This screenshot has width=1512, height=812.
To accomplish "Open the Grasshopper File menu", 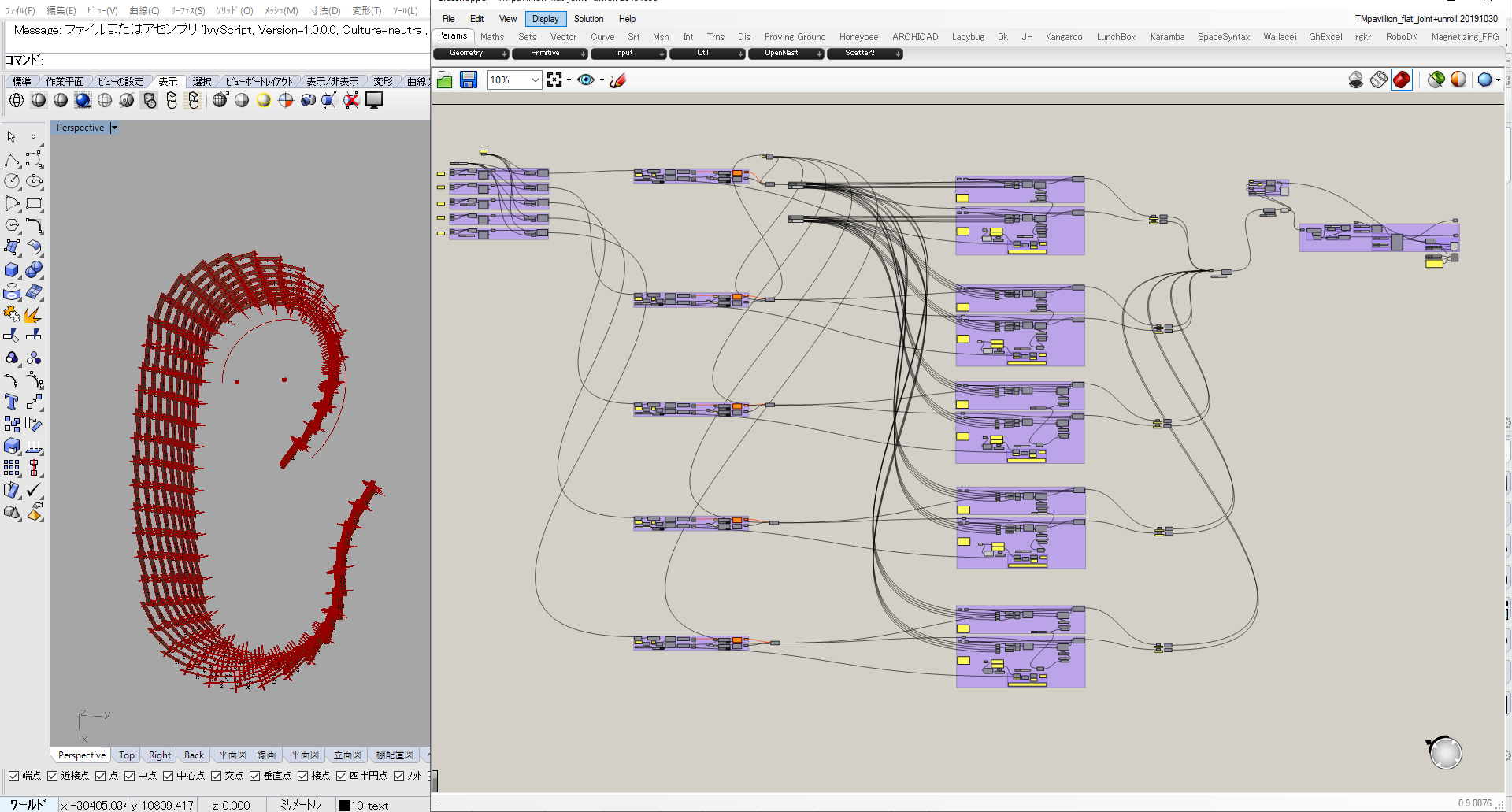I will [x=448, y=19].
